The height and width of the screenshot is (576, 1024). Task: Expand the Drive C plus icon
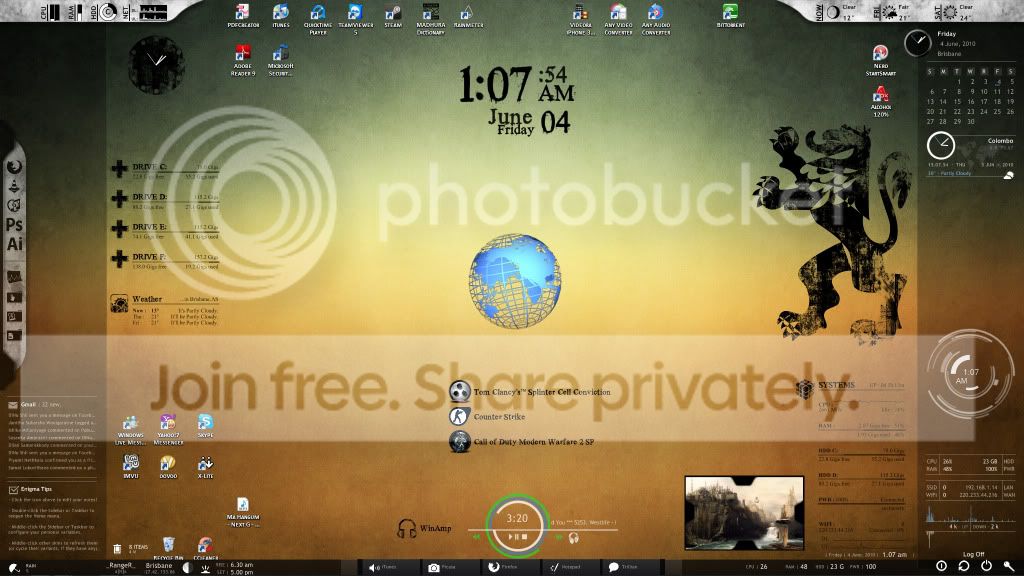pos(120,168)
